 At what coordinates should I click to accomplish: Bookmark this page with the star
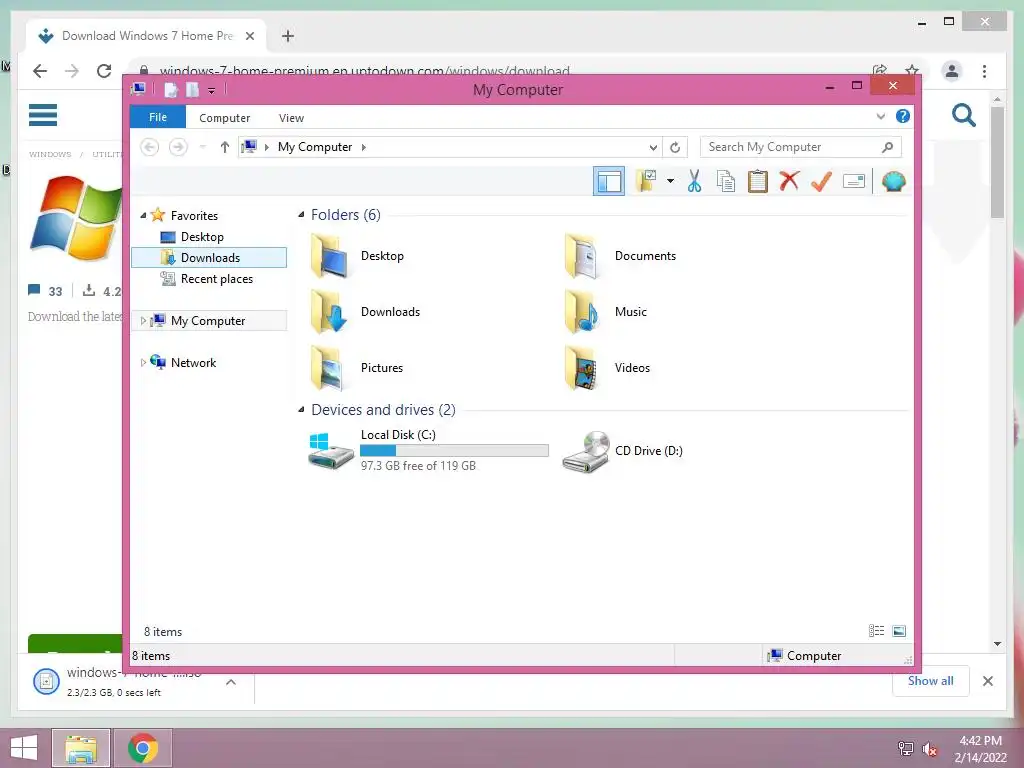coord(912,71)
